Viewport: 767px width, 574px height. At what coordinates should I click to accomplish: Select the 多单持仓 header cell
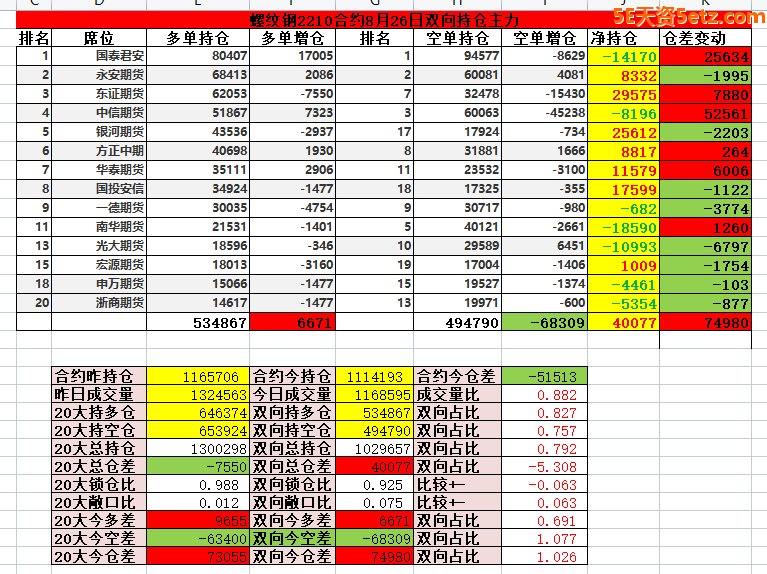coord(198,38)
